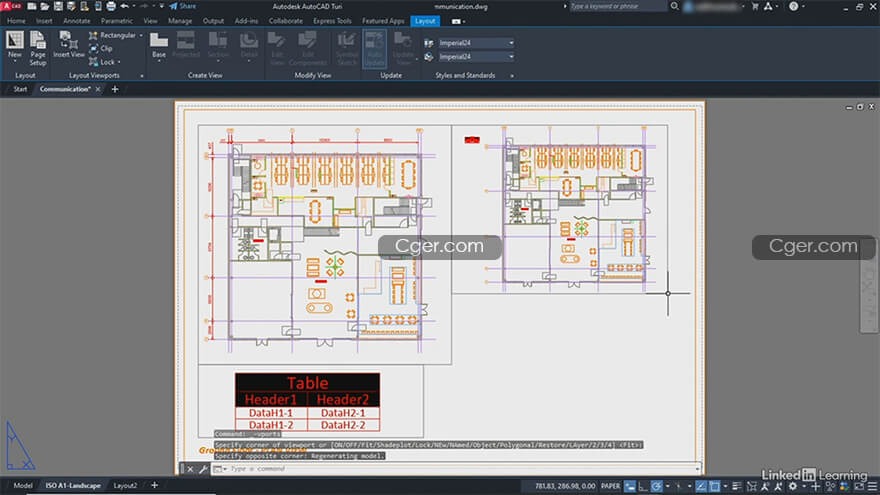Click the Save icon in Quick Access toolbar
Screen dimensions: 880x495
click(58, 6)
